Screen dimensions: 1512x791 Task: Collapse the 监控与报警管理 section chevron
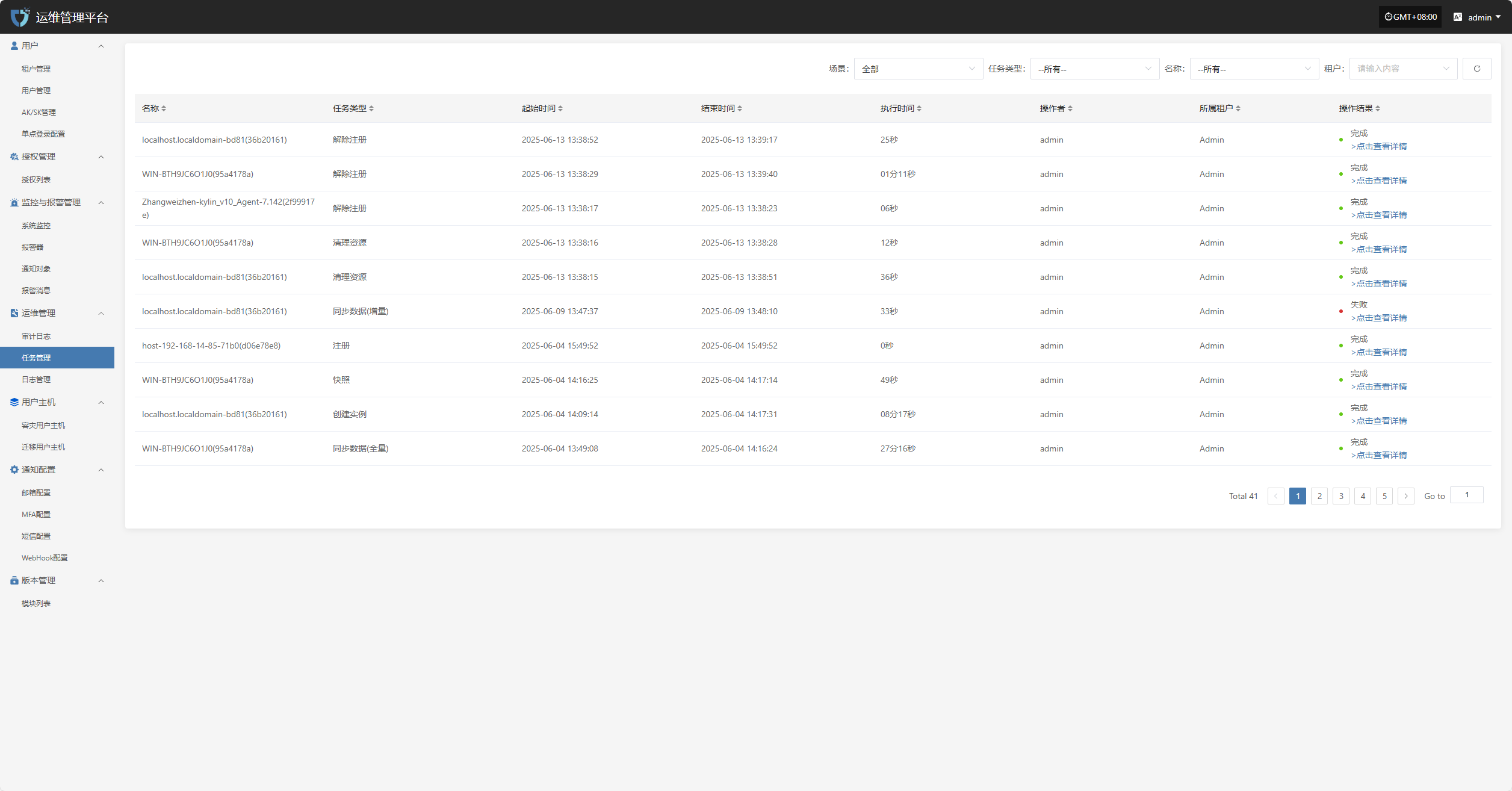point(101,202)
